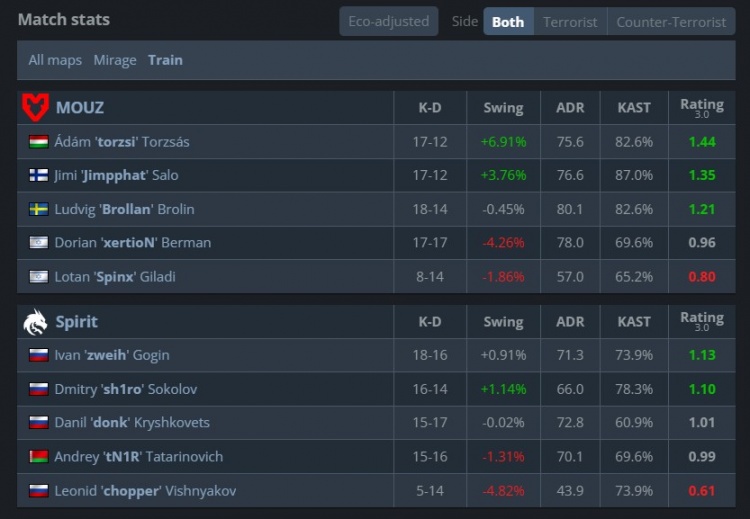Click the Finnish flag beside Jimpphat
This screenshot has height=519, width=750.
click(x=38, y=175)
